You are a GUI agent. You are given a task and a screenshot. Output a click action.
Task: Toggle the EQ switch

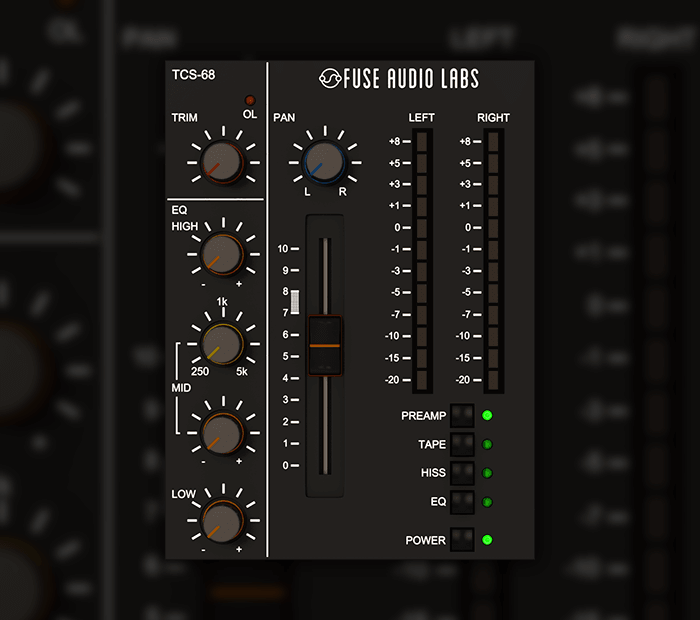pos(462,501)
